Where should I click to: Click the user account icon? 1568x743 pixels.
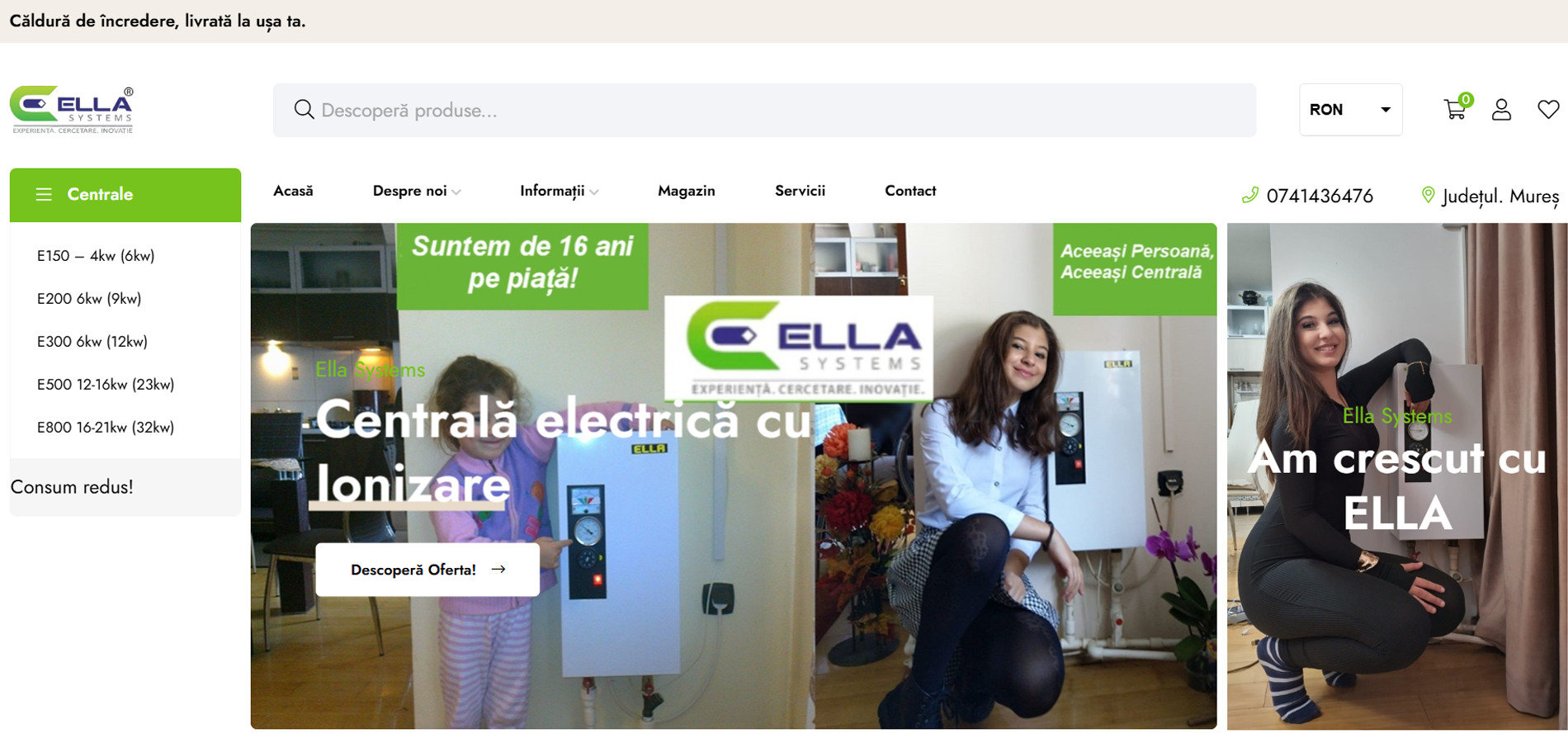pos(1501,110)
